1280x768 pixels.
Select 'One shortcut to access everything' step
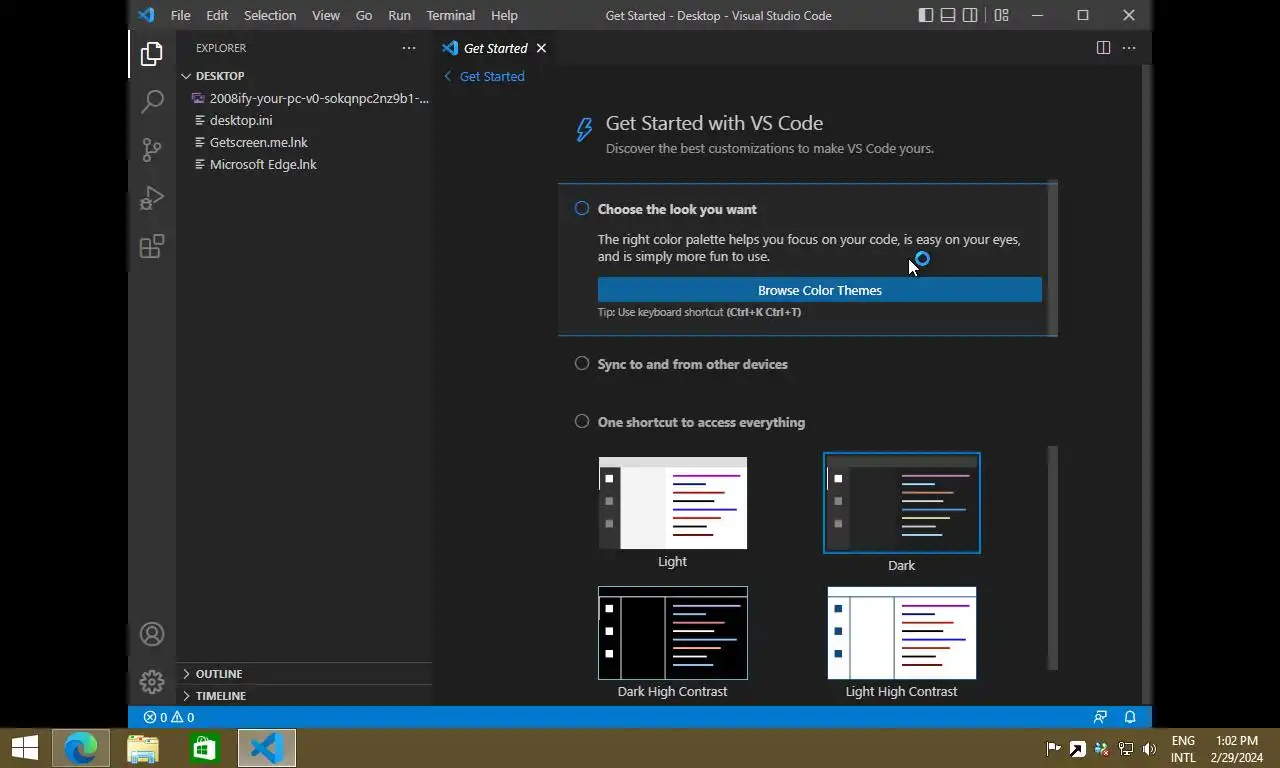pyautogui.click(x=701, y=422)
